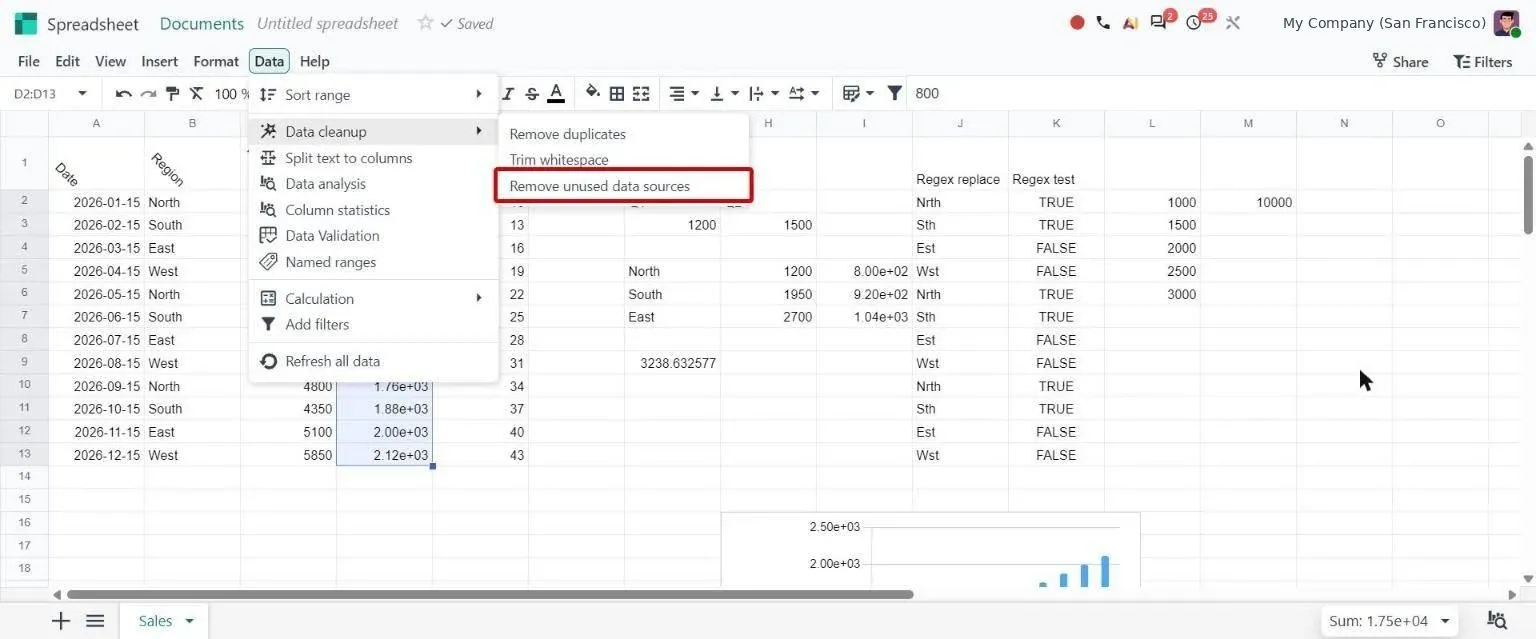Open the fill color bucket

[593, 93]
